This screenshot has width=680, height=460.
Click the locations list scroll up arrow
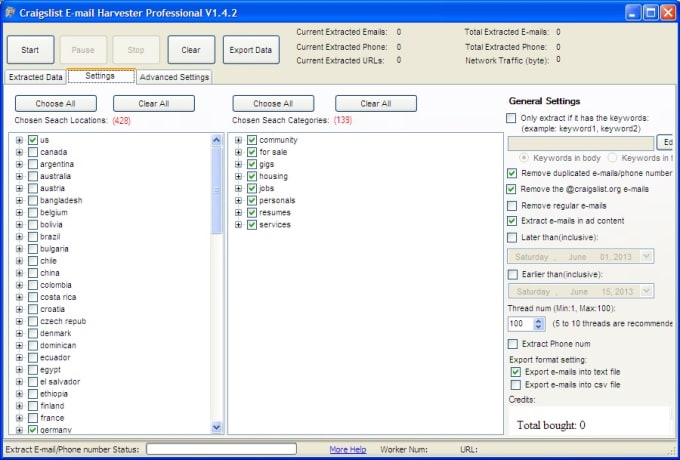click(x=216, y=140)
